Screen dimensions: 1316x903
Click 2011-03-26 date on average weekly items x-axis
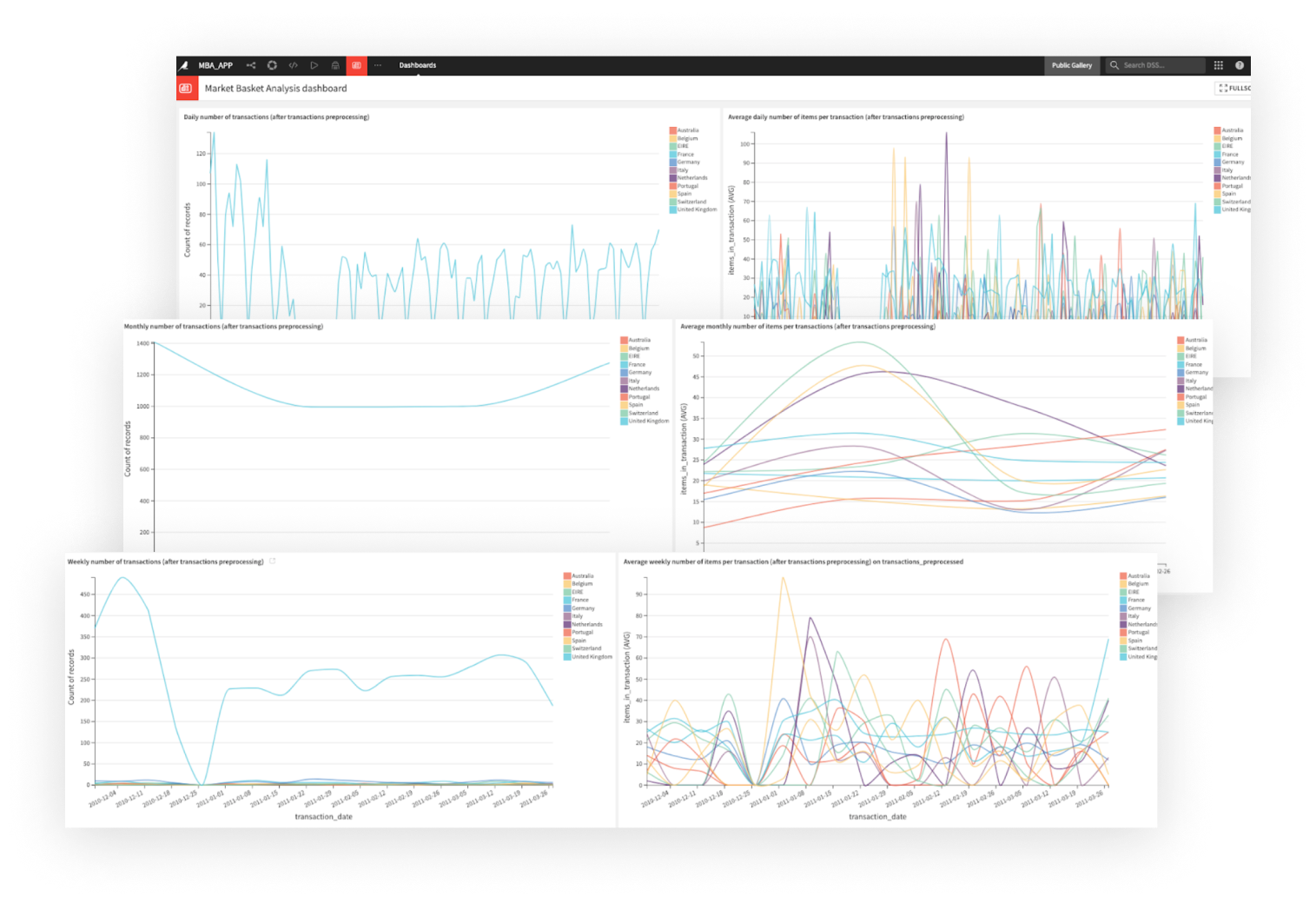[1089, 798]
